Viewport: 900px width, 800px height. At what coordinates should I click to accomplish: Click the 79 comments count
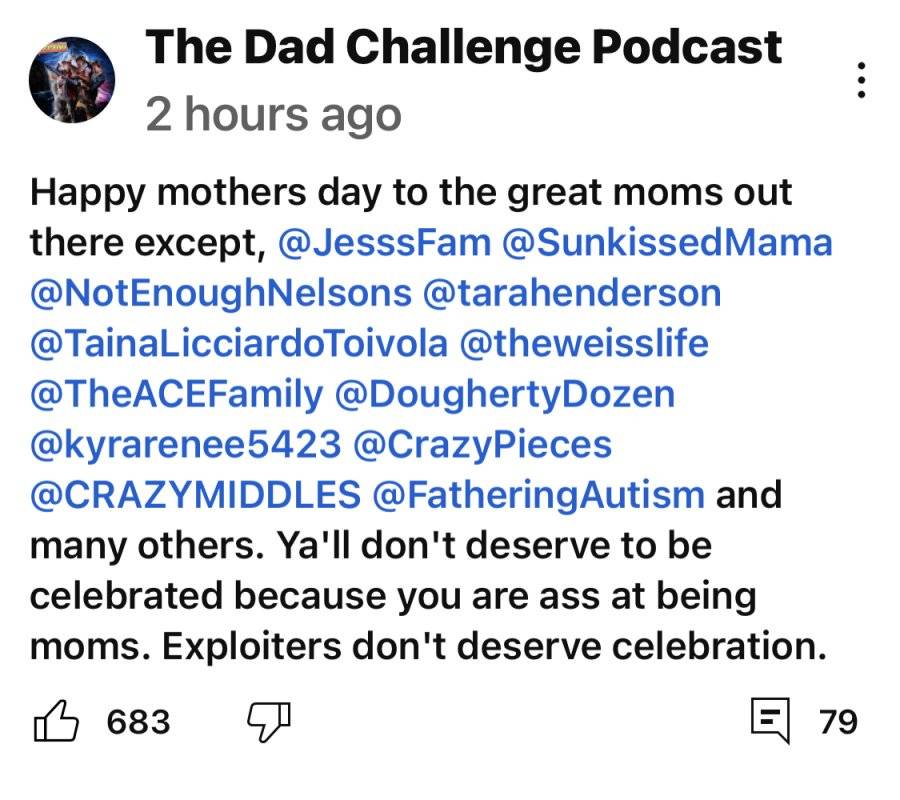pyautogui.click(x=839, y=722)
